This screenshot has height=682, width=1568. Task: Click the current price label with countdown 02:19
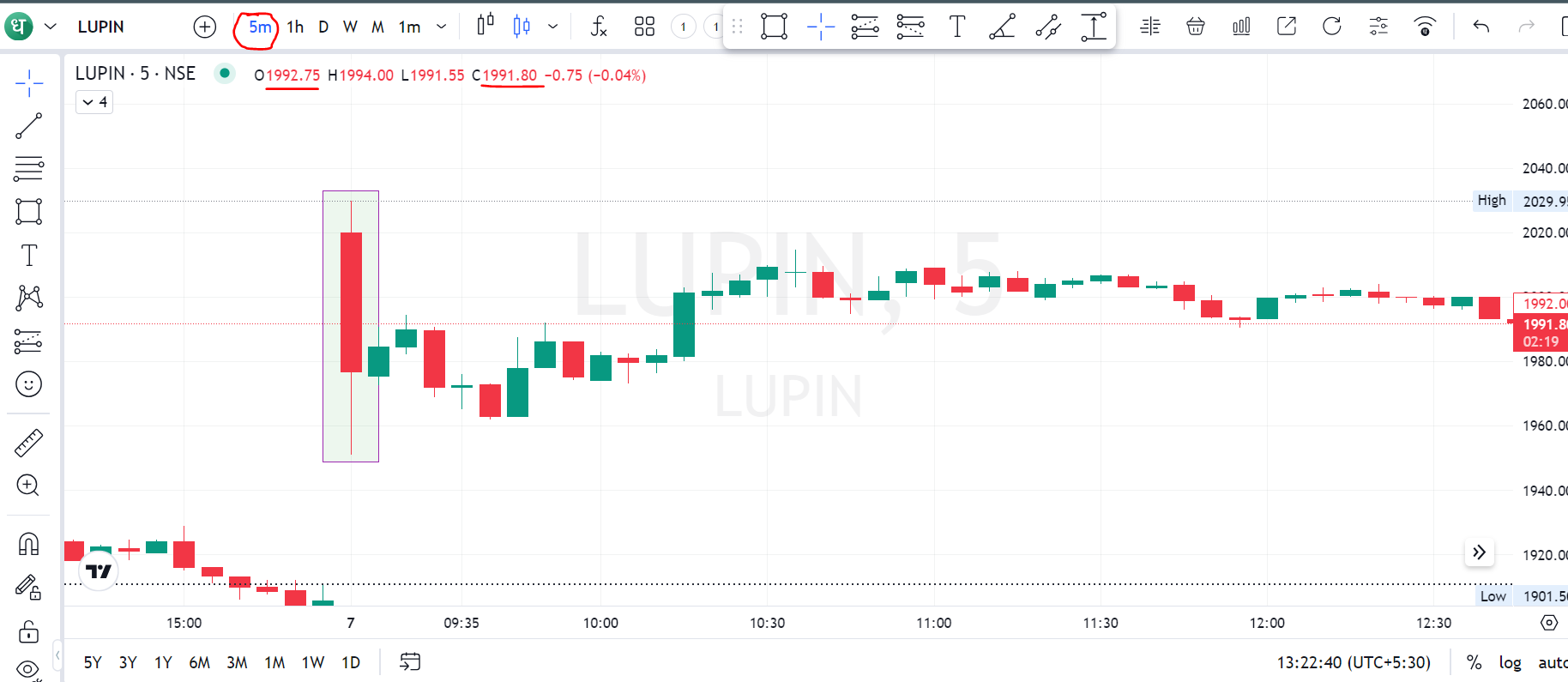tap(1541, 333)
